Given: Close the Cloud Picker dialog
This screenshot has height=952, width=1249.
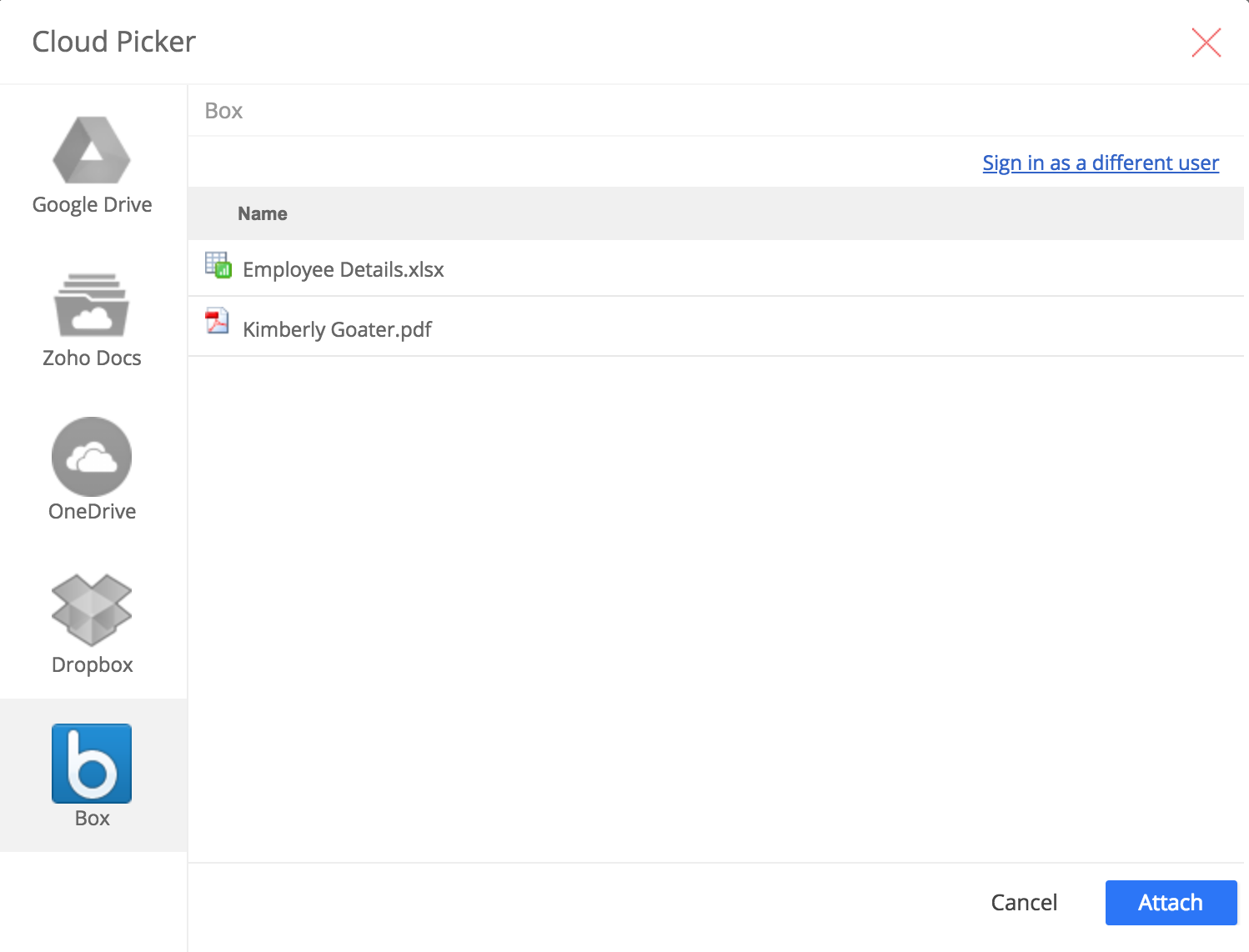Looking at the screenshot, I should pyautogui.click(x=1206, y=43).
